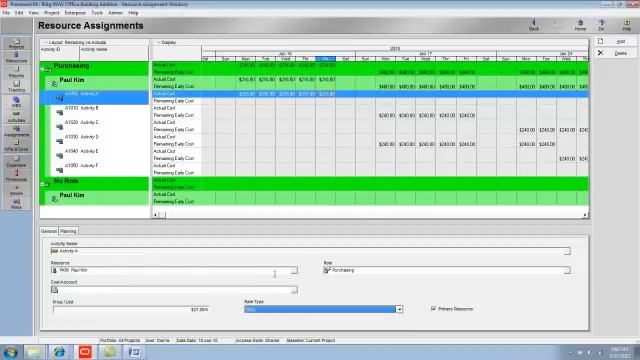Click the Home navigation icon
640x360 pixels.
click(x=580, y=25)
